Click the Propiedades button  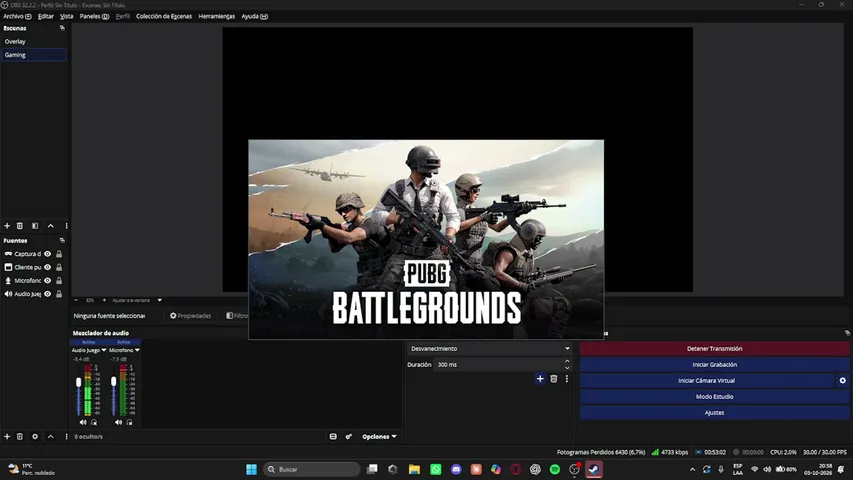click(190, 316)
